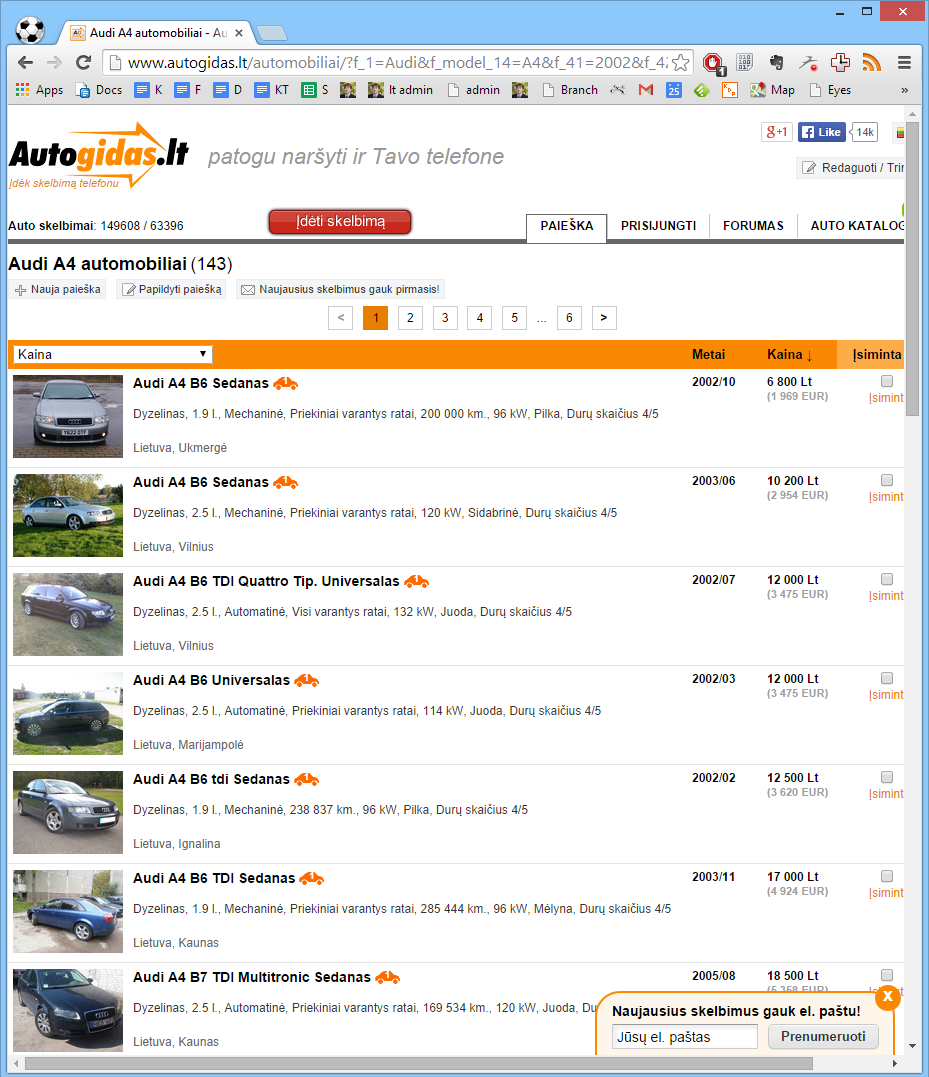Screen dimensions: 929x1077
Task: Open Apps bookmark shortcut
Action: (39, 90)
